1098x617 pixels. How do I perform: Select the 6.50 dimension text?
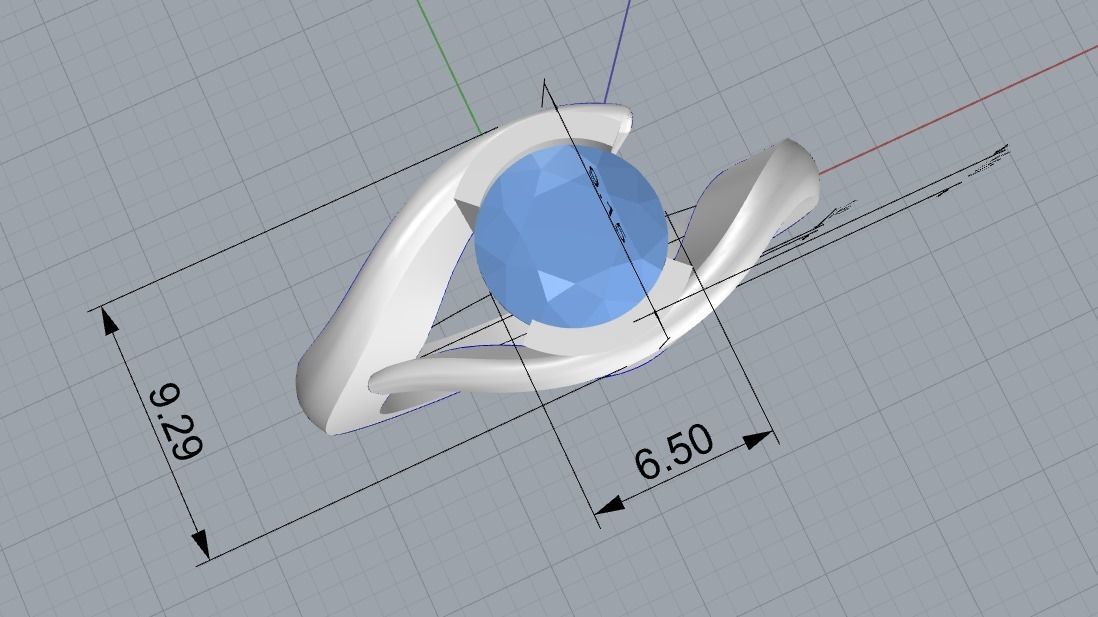pyautogui.click(x=673, y=452)
